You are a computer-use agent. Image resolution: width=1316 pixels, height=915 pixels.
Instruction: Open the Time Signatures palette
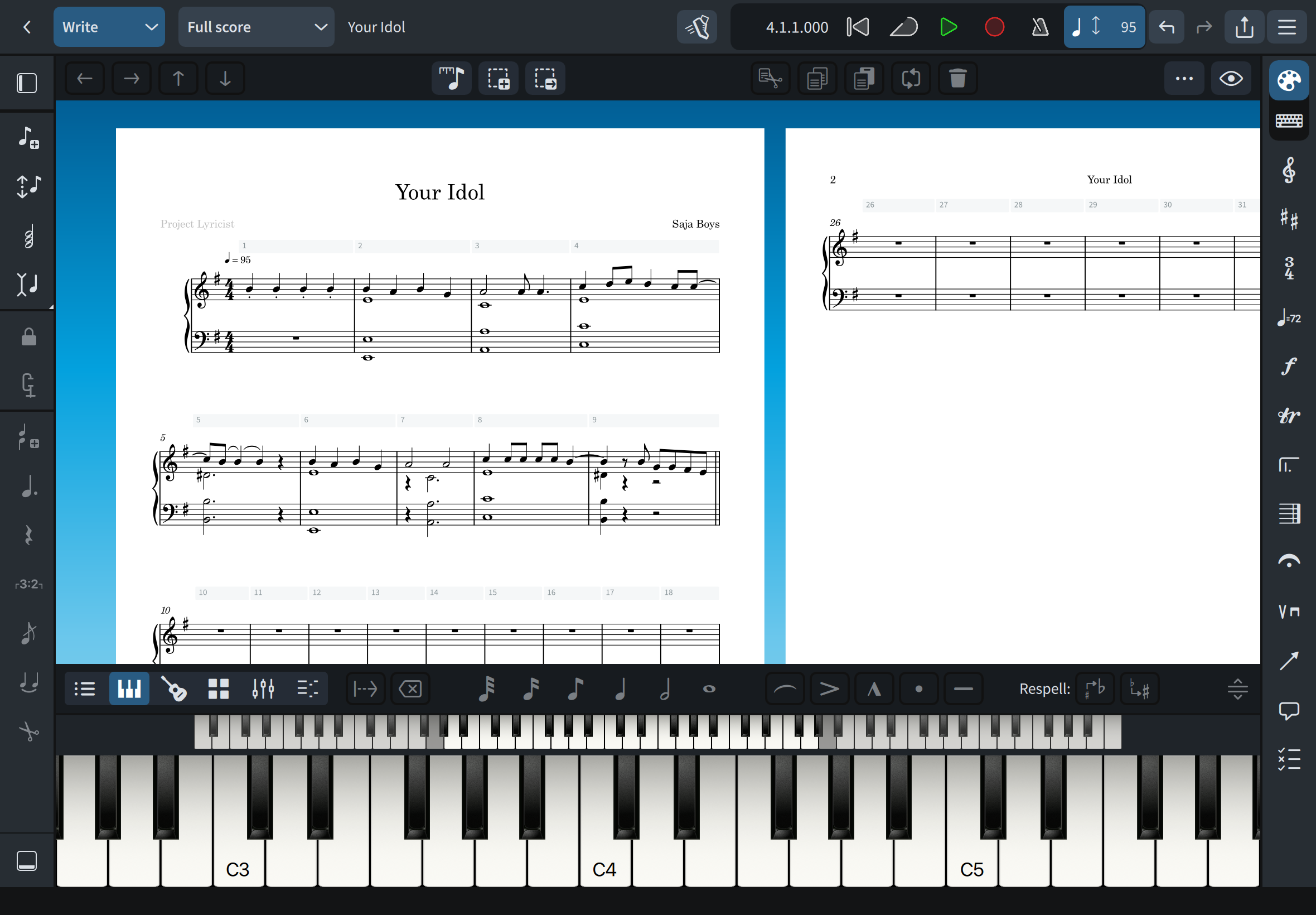(1289, 268)
